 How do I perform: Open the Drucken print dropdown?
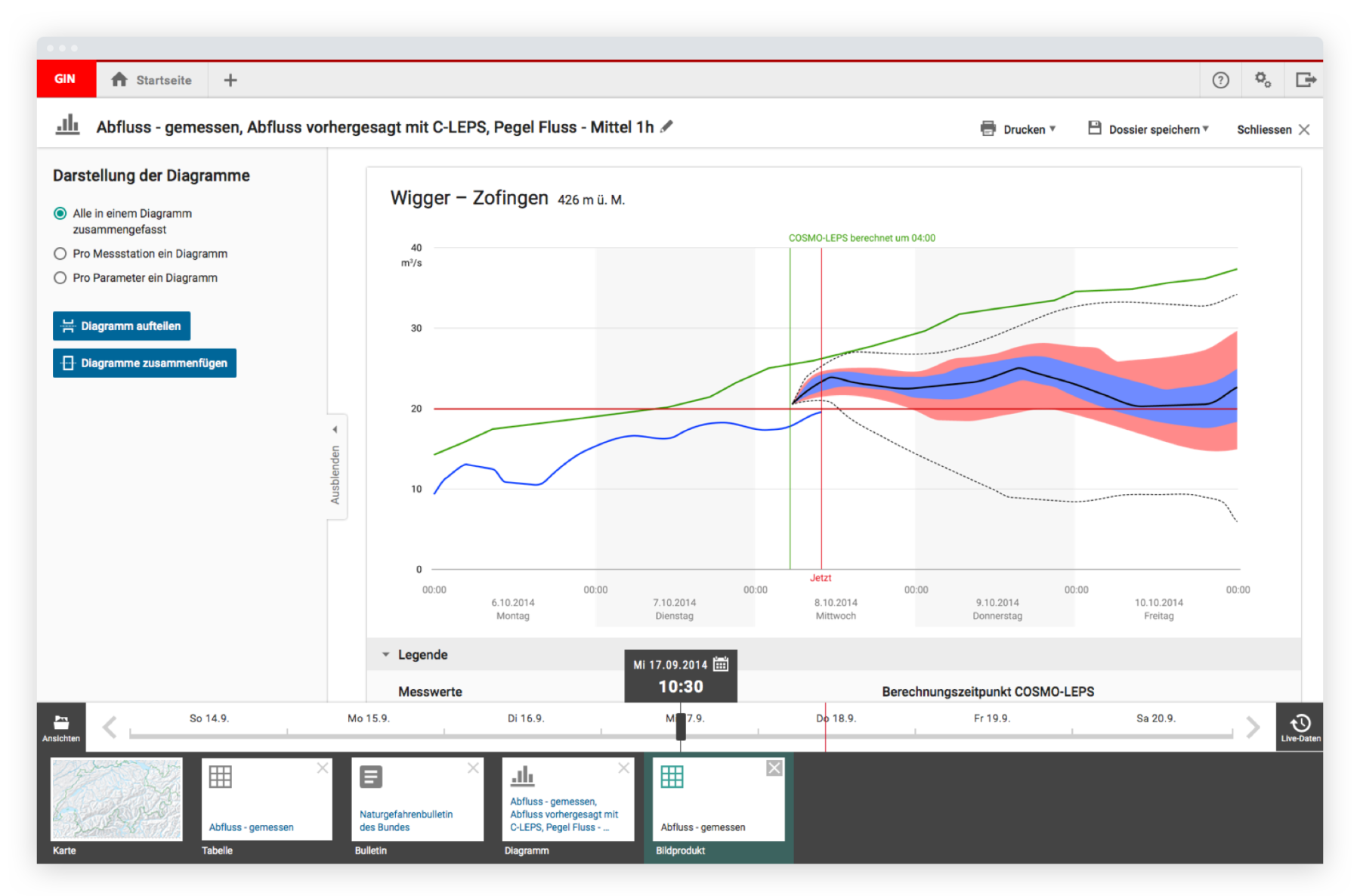(x=1018, y=129)
